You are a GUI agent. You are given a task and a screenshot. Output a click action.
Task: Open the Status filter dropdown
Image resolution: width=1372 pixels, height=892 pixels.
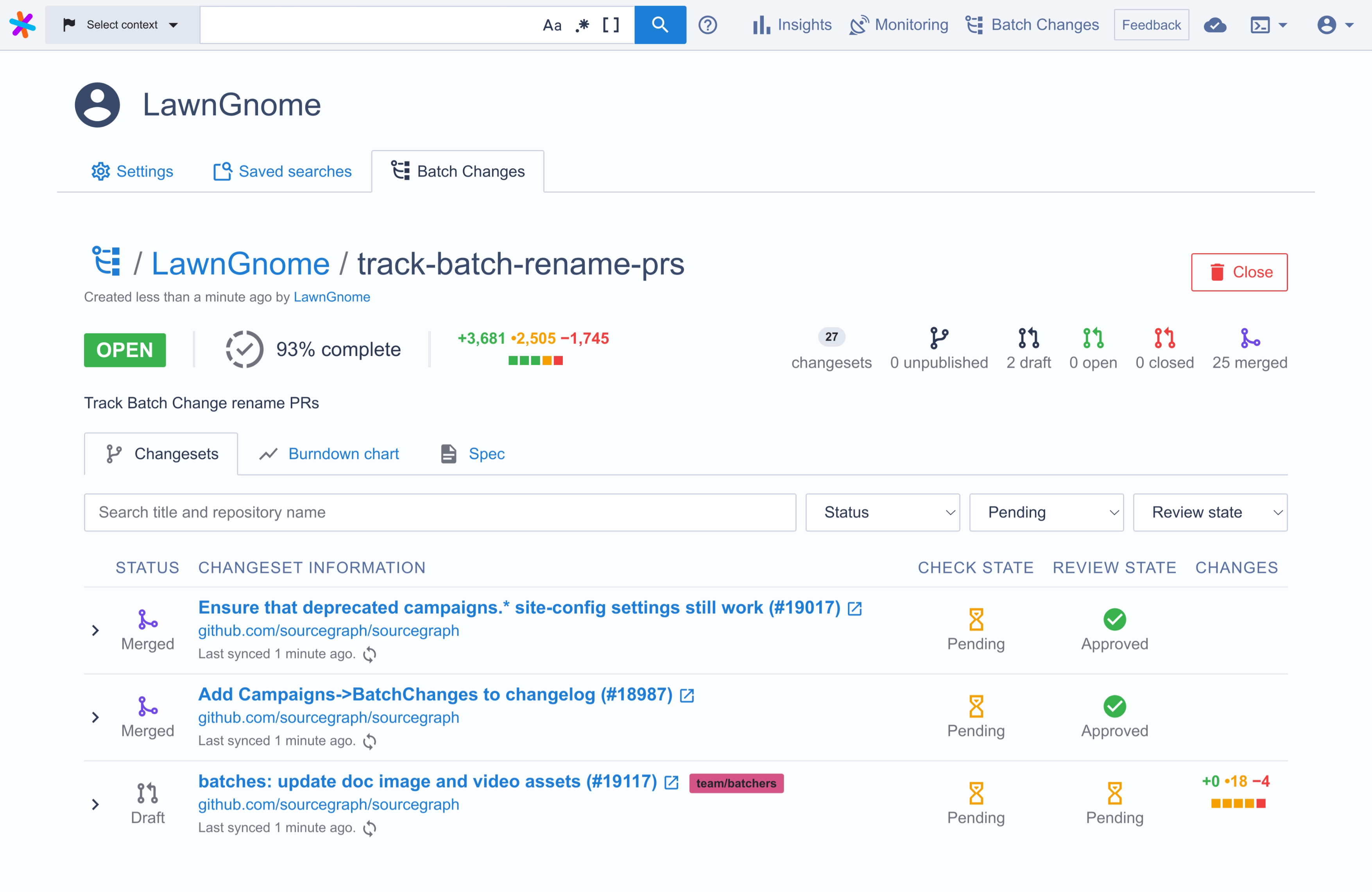[883, 512]
